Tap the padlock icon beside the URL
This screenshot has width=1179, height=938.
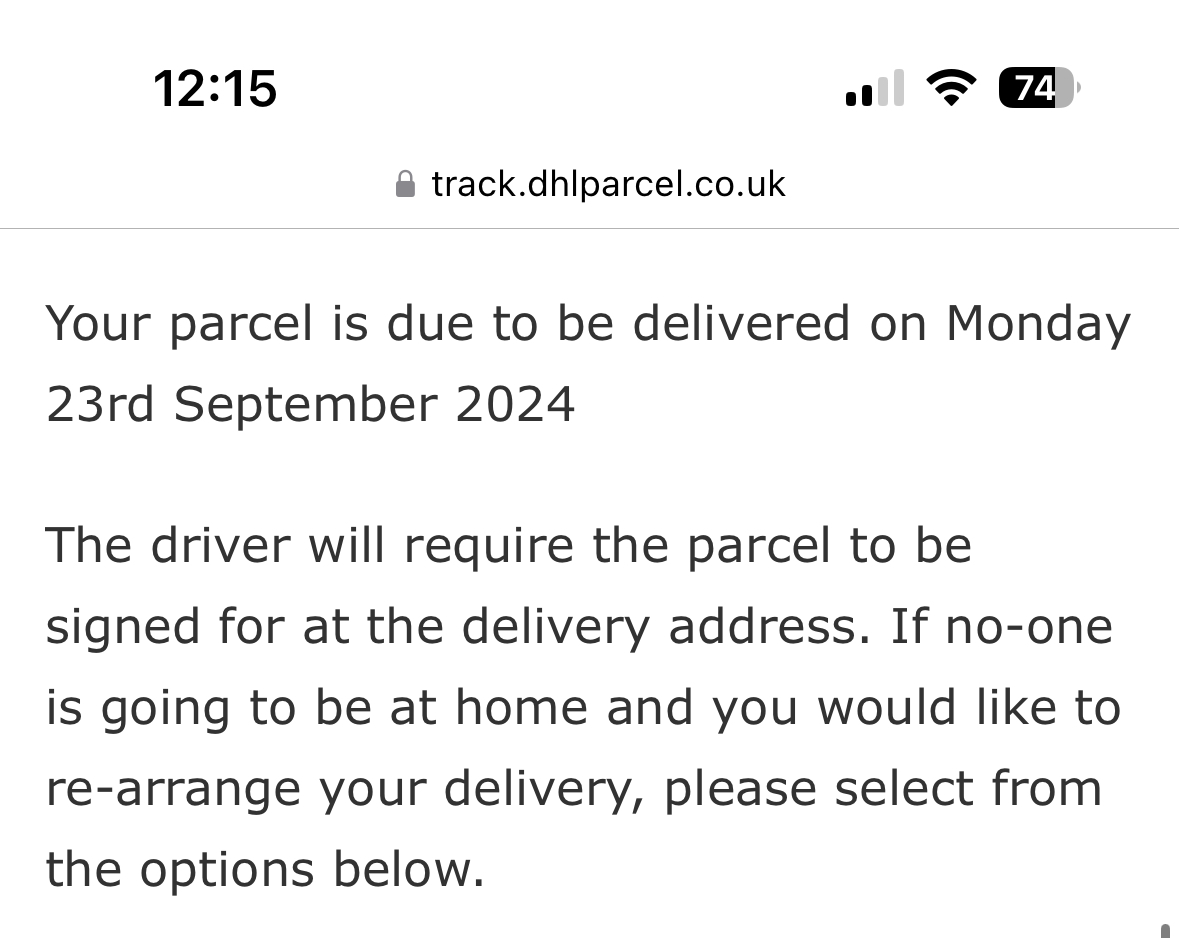point(405,185)
